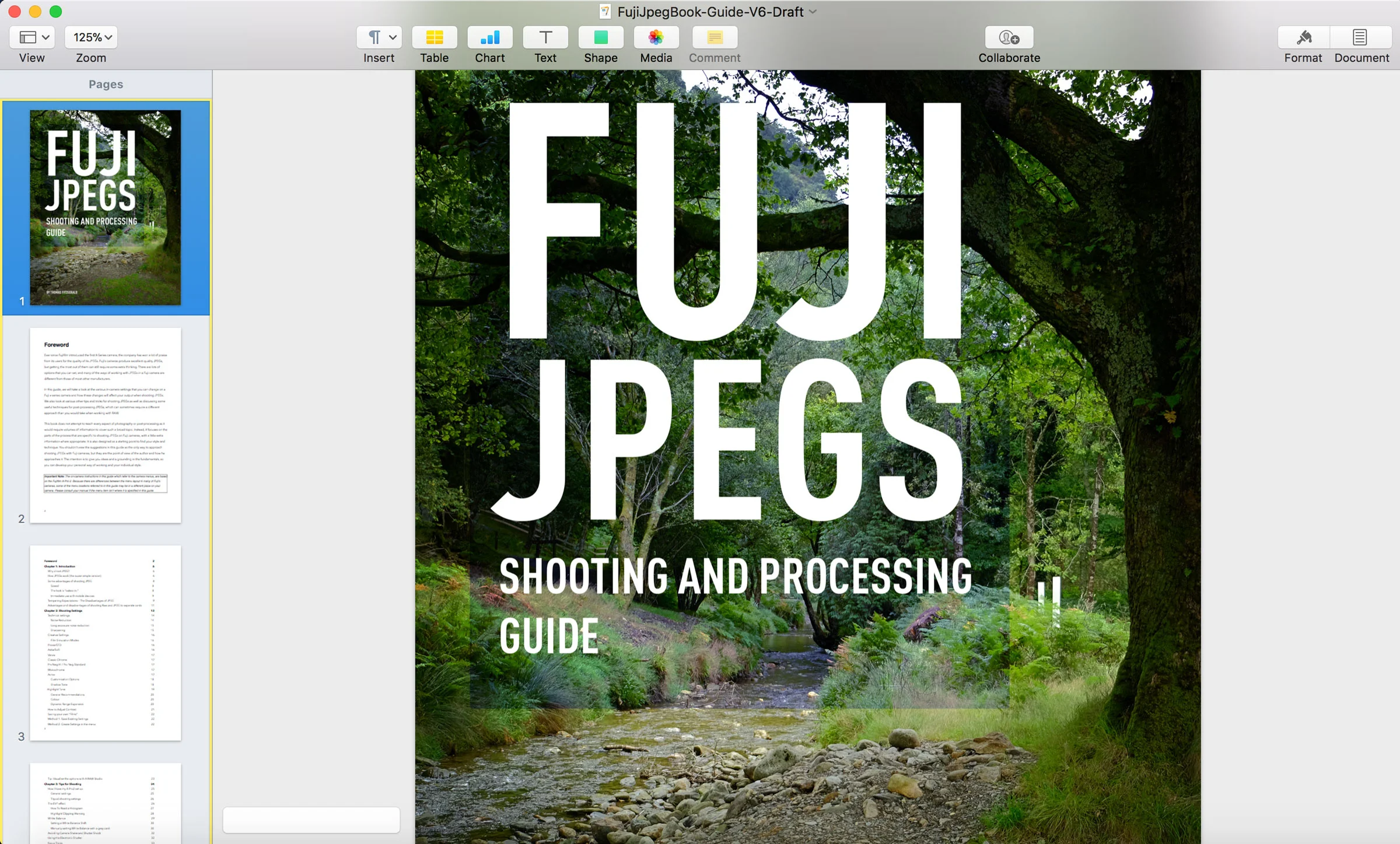Expand the Insert menu chevron

click(x=393, y=37)
